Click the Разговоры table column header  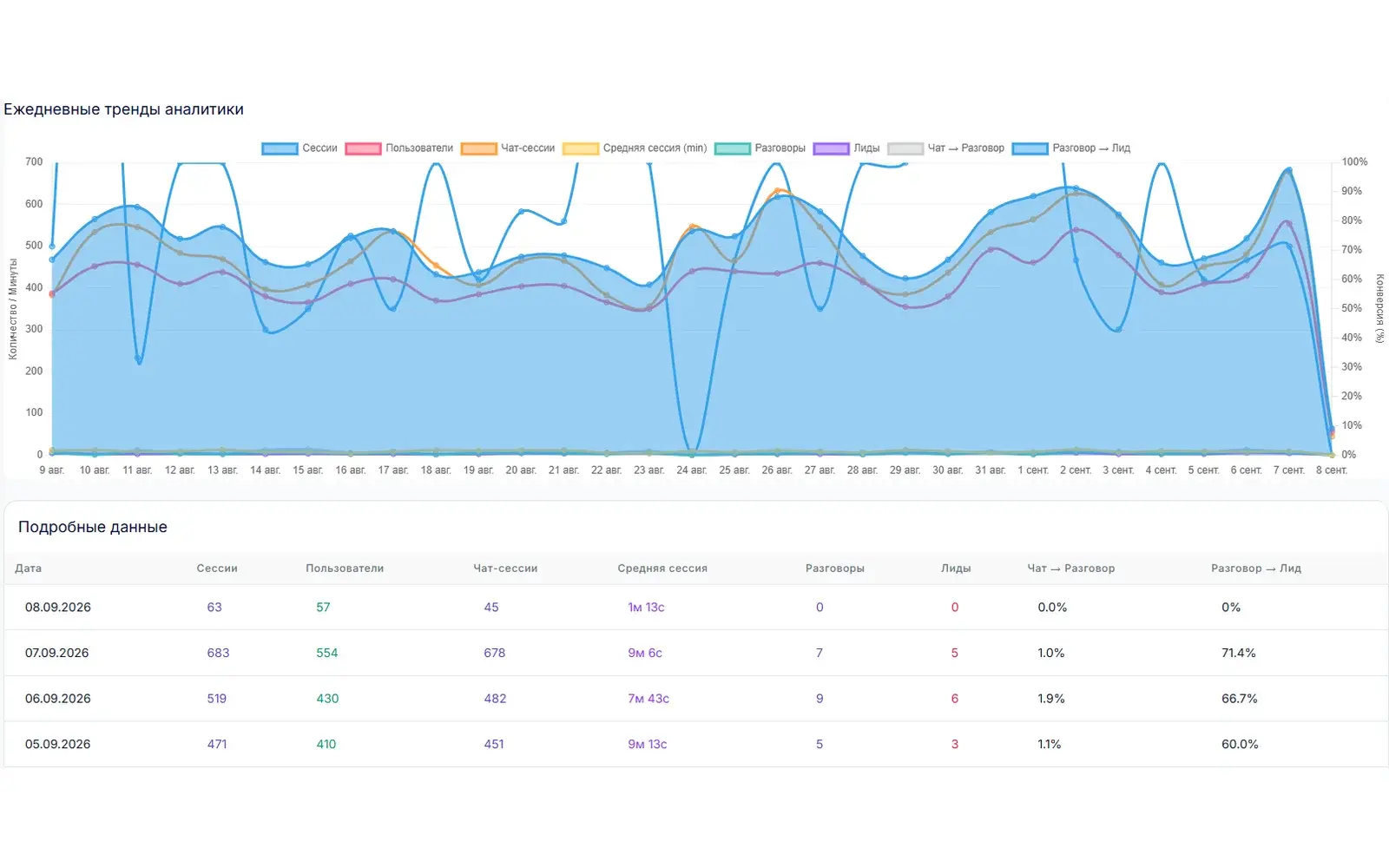pos(835,569)
